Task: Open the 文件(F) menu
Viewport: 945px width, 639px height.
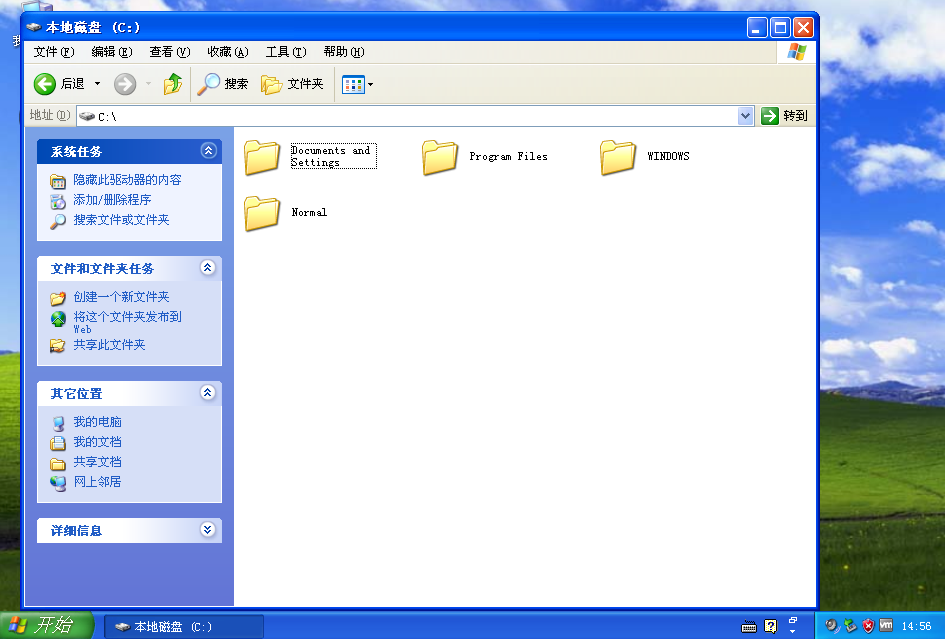Action: coord(54,52)
